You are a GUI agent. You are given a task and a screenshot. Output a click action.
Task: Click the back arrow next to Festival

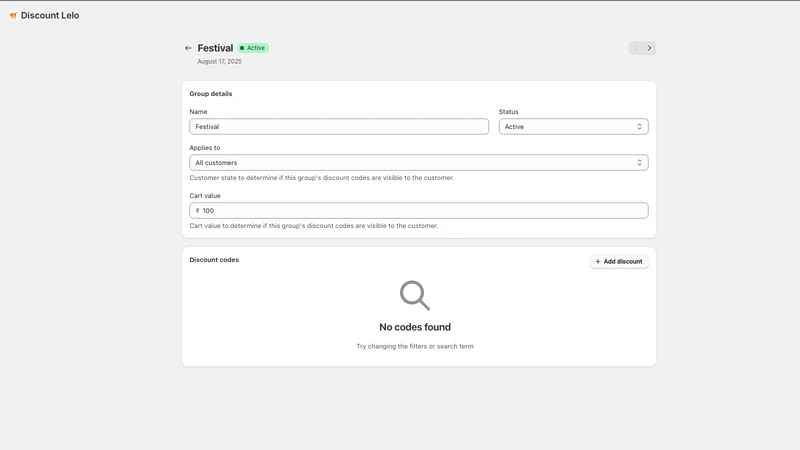pos(188,48)
